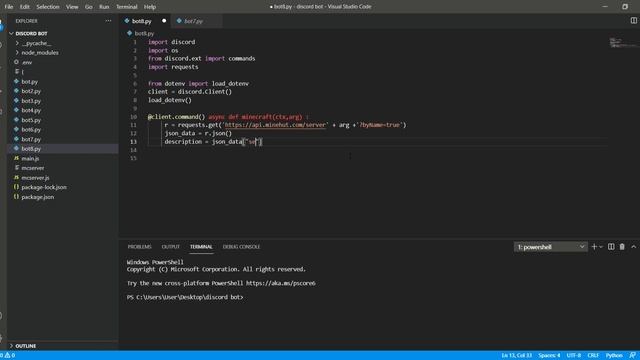Switch to the bot8.py editor tab

[x=142, y=21]
